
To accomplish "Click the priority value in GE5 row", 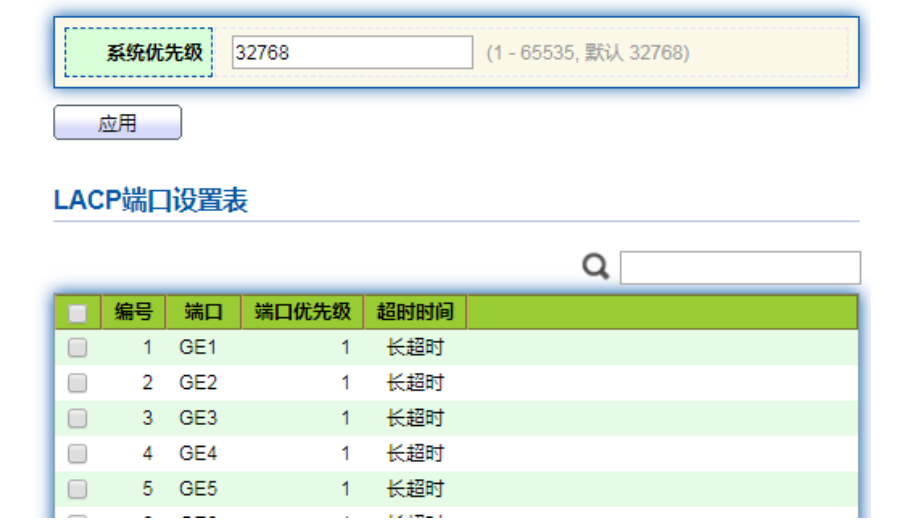I will pos(346,489).
